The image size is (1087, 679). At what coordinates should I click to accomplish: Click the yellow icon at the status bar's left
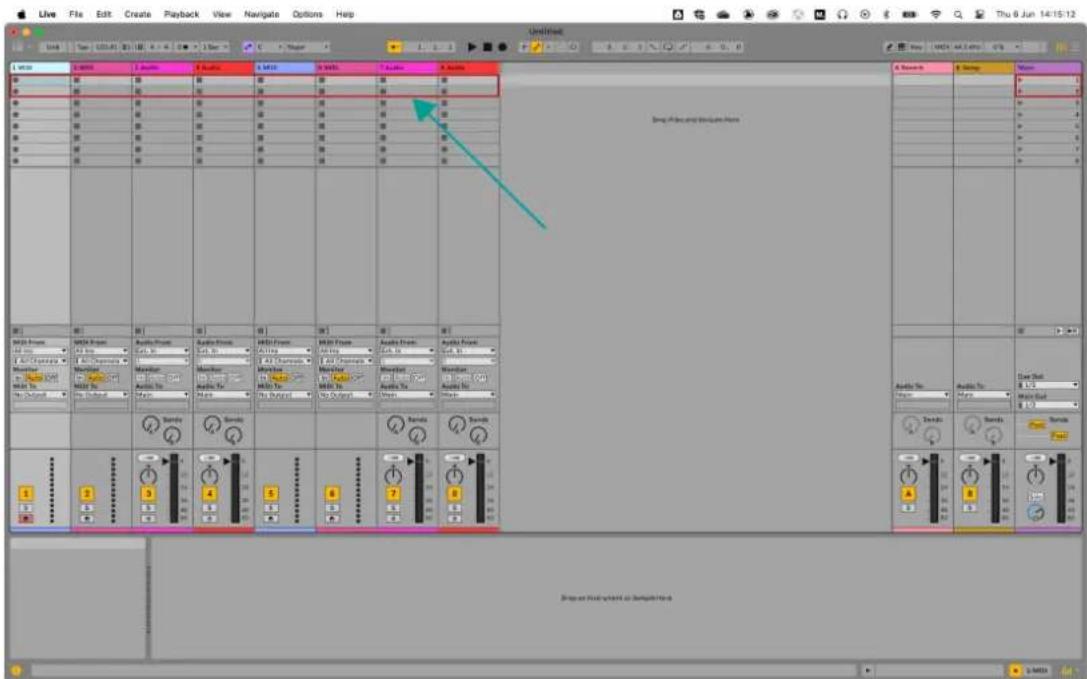point(16,671)
